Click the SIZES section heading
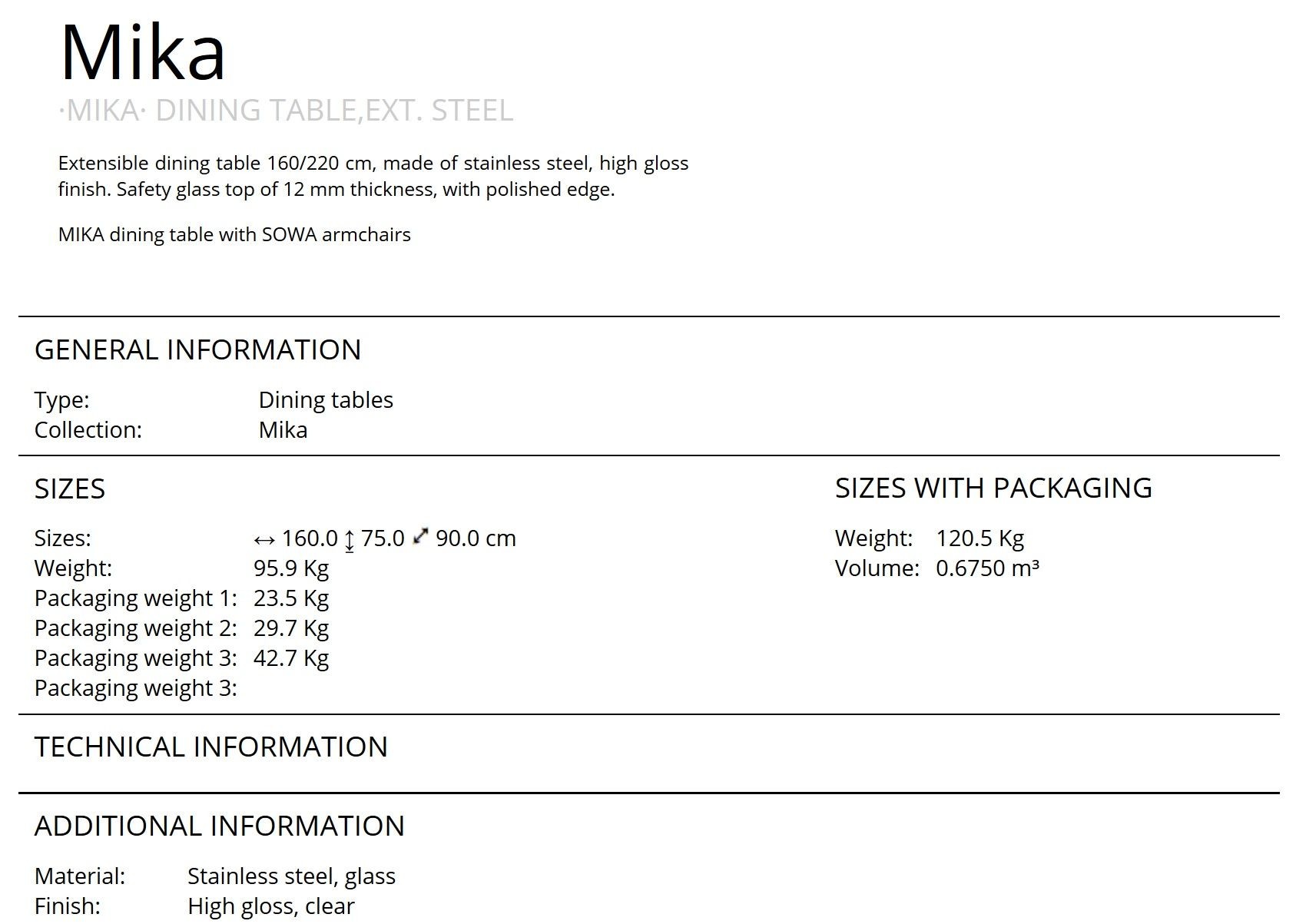Viewport: 1296px width, 924px height. click(x=70, y=489)
